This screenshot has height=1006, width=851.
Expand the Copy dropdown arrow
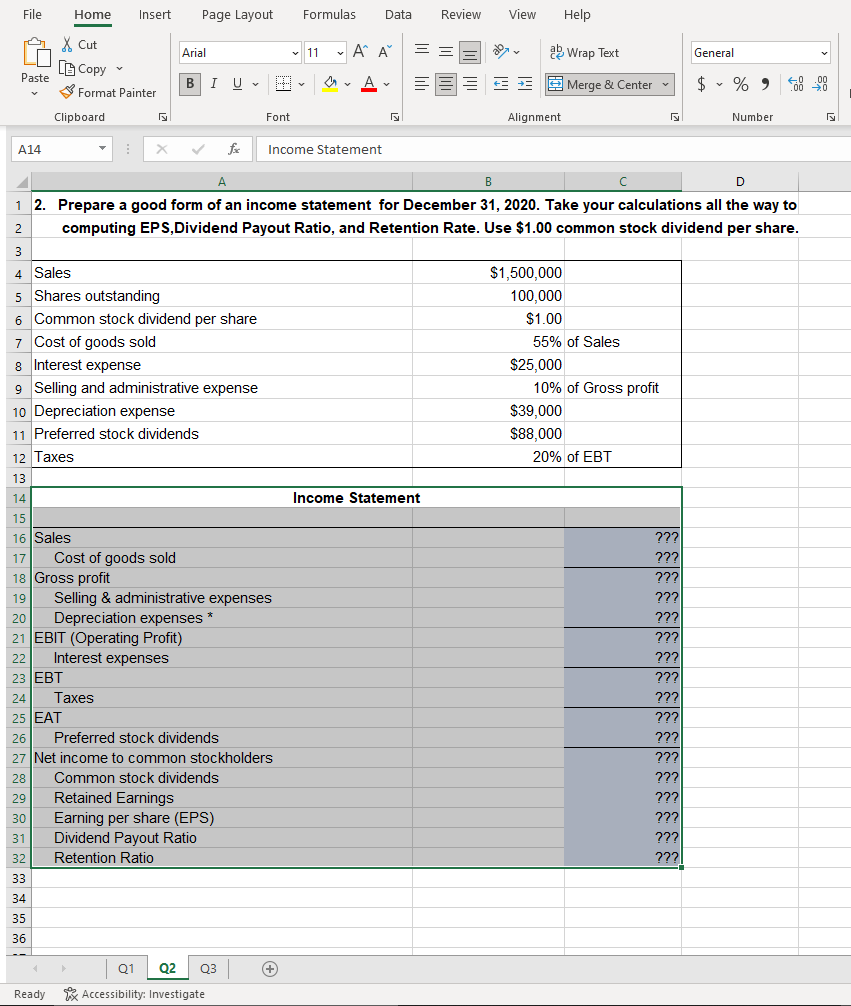[x=119, y=69]
